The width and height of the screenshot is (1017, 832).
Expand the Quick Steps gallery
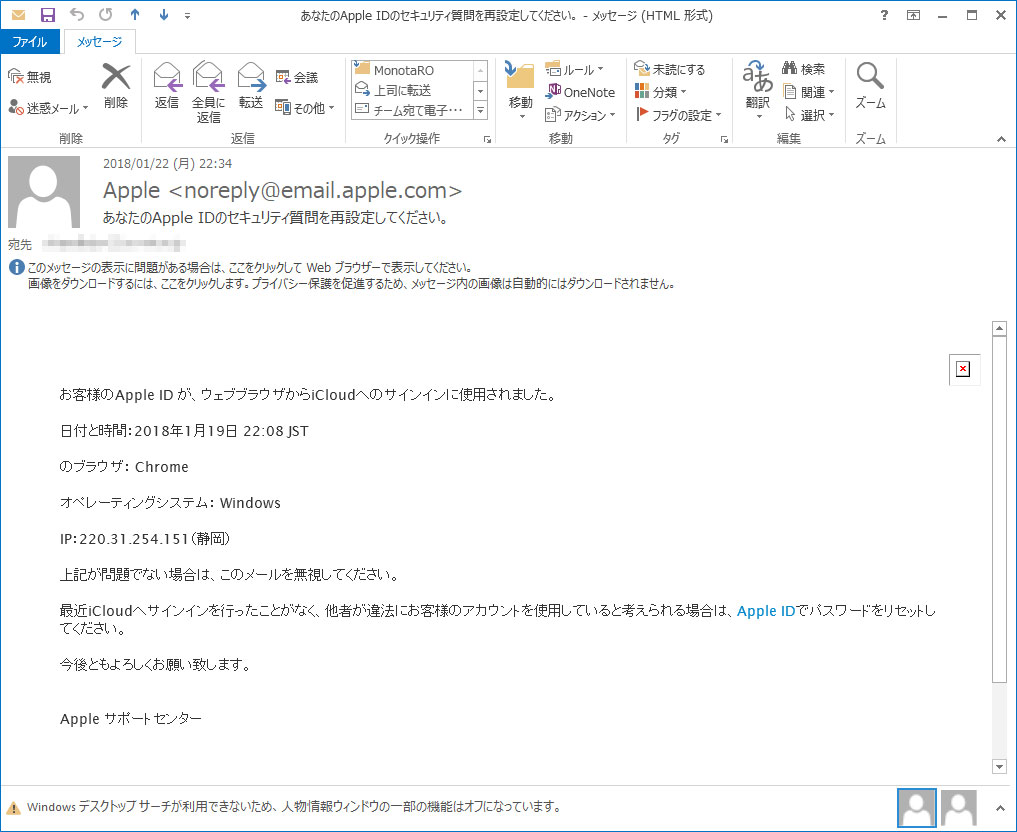480,110
